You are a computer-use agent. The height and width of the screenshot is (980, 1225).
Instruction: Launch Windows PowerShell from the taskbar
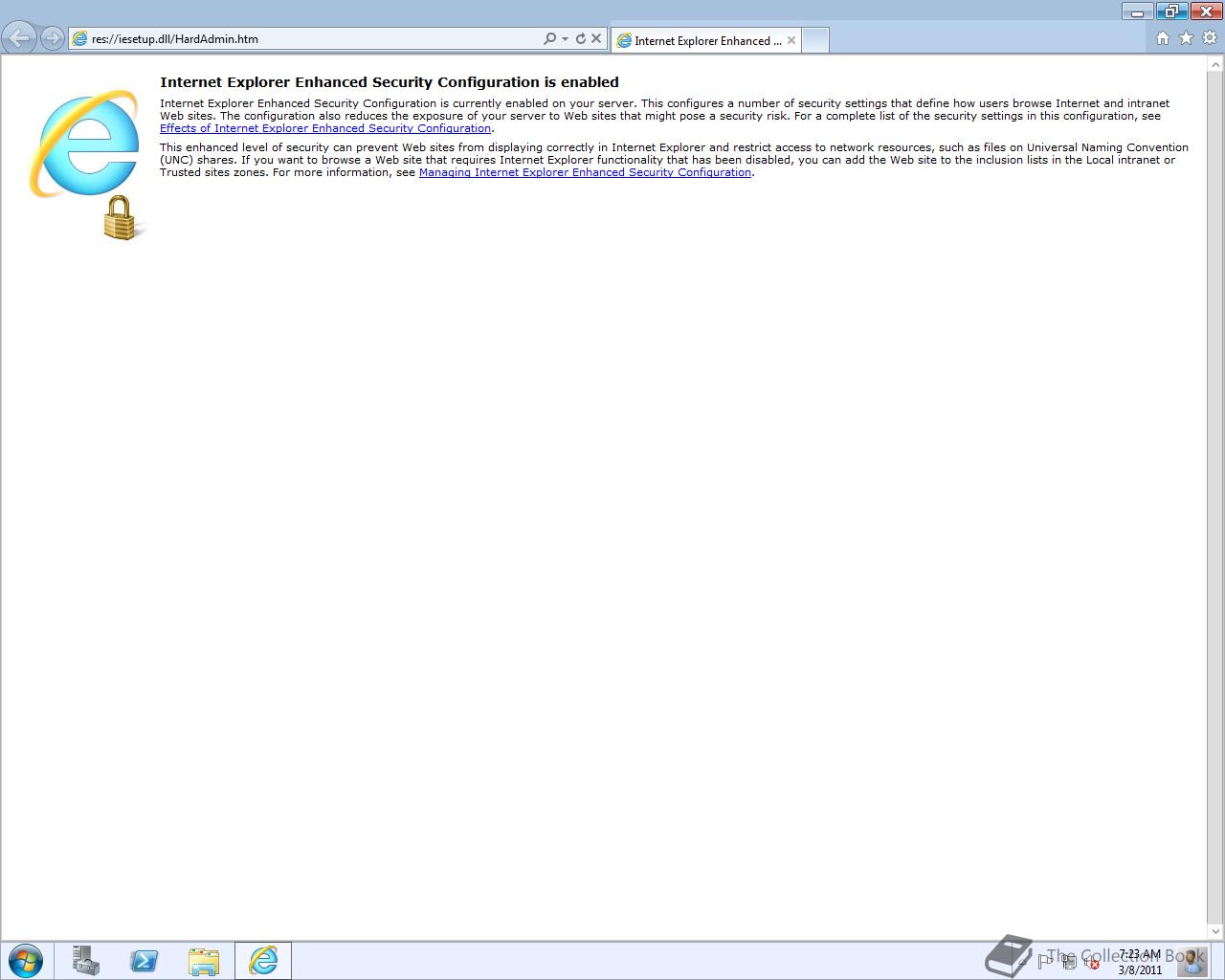145,961
